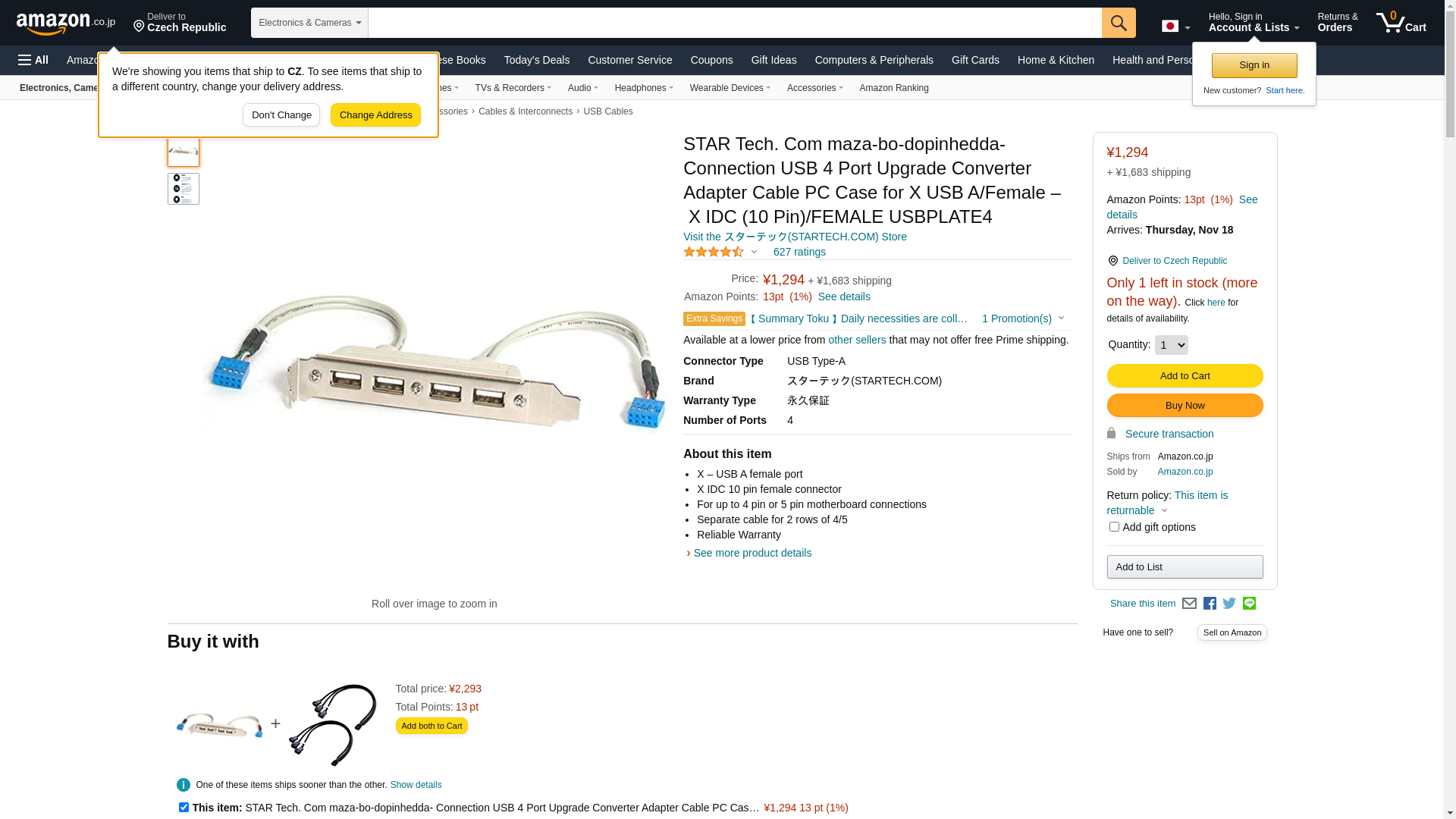Share this item via Facebook icon

tap(1210, 604)
